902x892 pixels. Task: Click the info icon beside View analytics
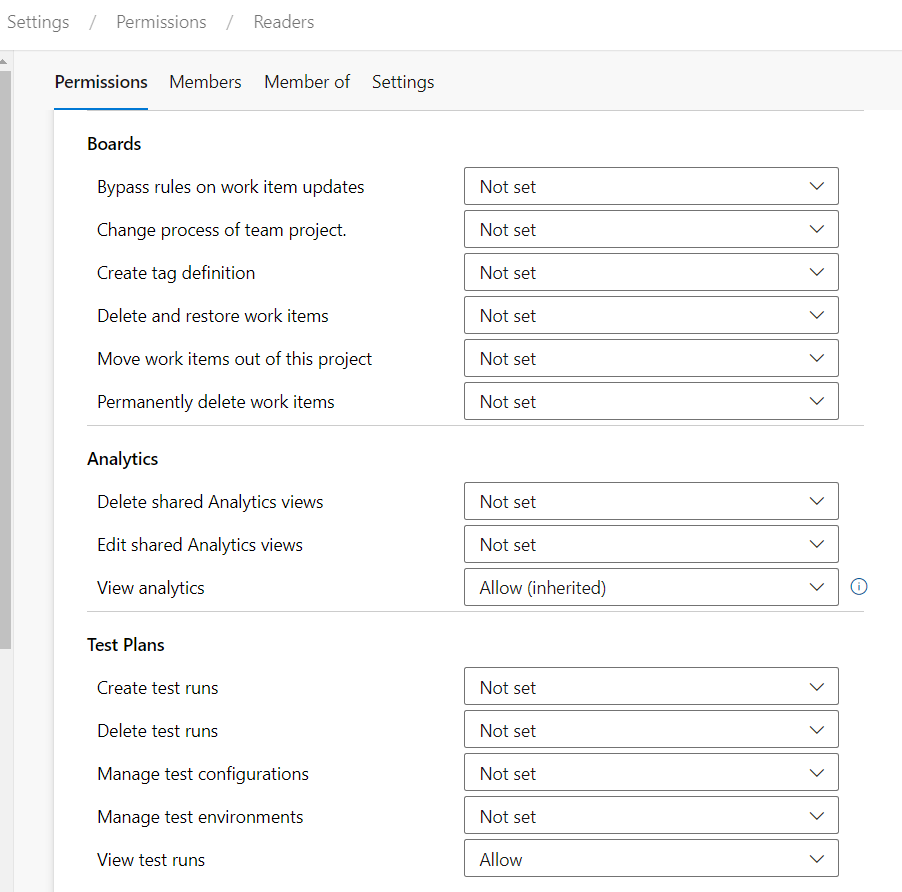coord(858,587)
